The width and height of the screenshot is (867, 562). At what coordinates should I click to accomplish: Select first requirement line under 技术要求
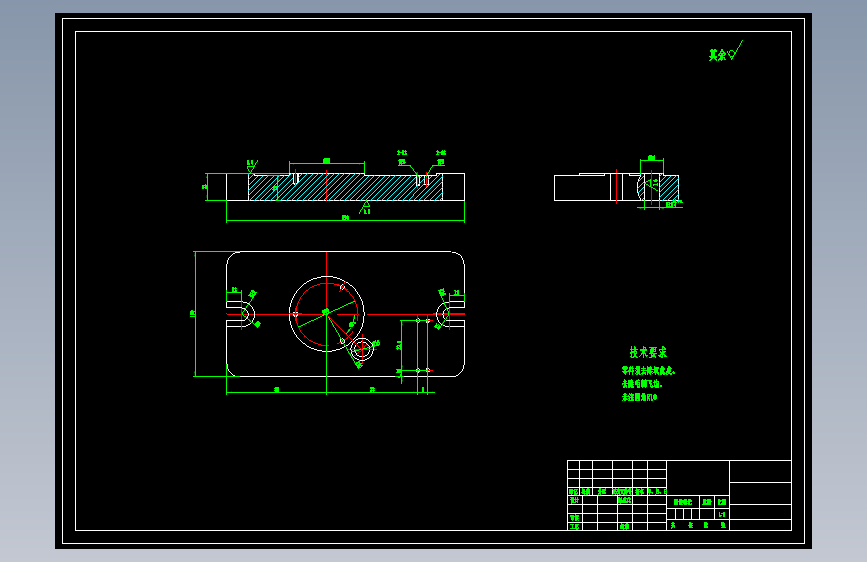[x=648, y=371]
